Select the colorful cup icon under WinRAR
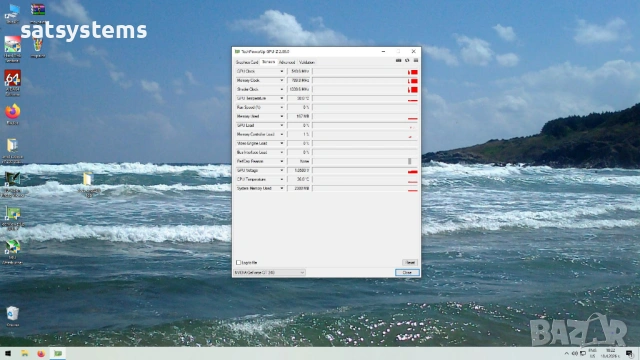The height and width of the screenshot is (360, 640). [x=38, y=48]
